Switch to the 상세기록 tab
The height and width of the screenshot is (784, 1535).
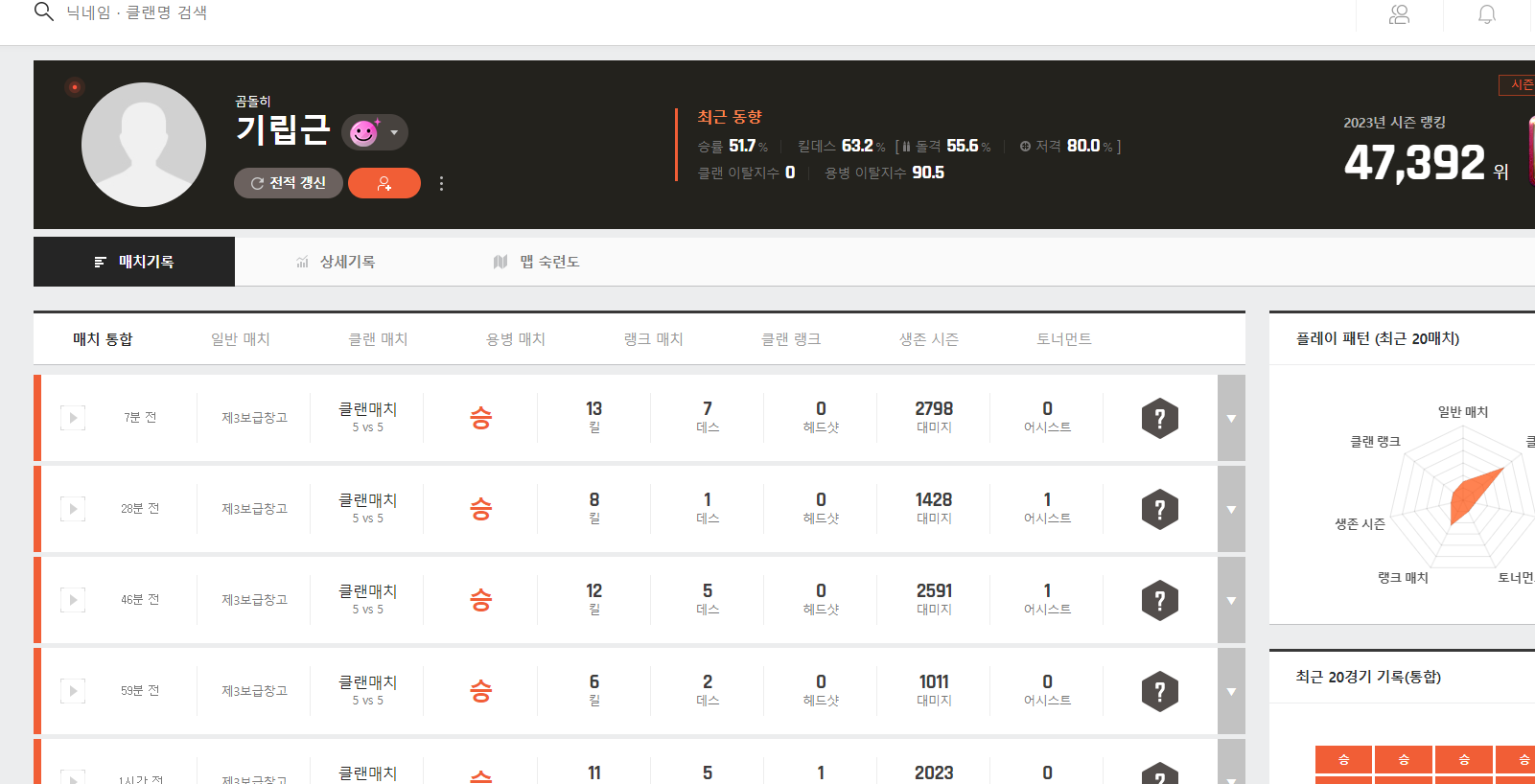[336, 262]
